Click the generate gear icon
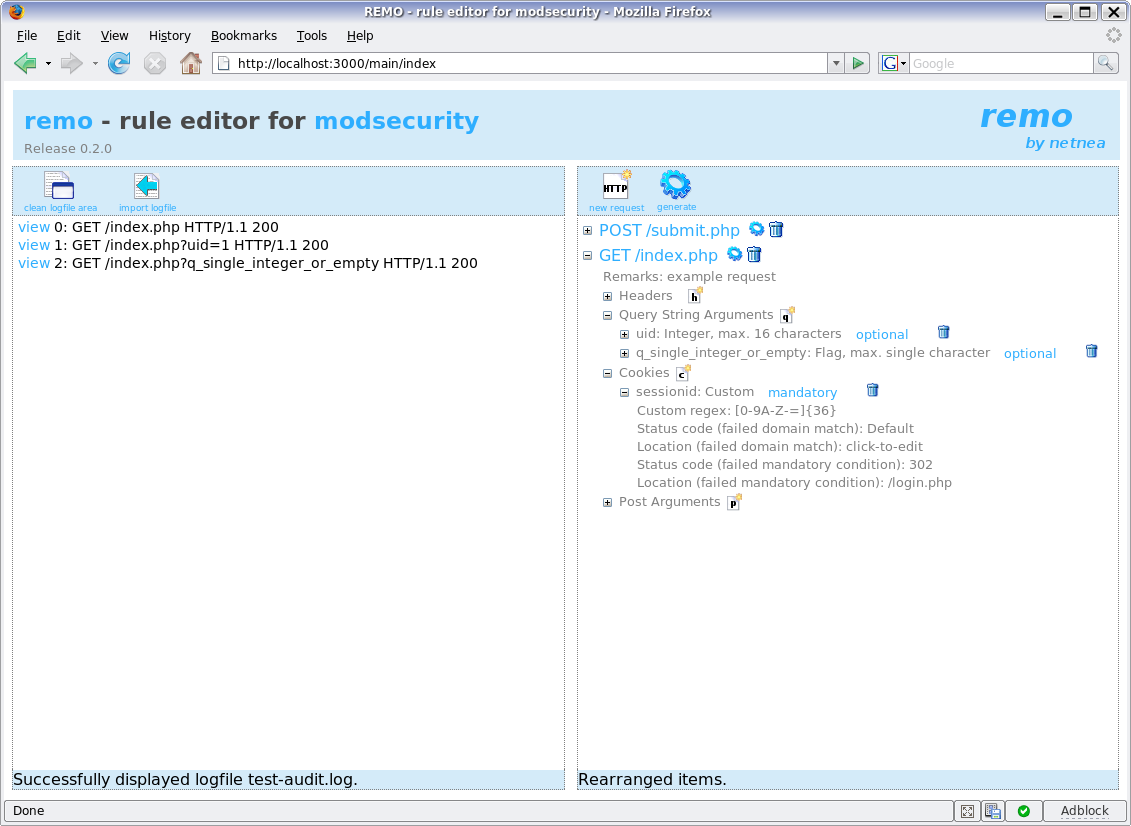 (x=676, y=185)
